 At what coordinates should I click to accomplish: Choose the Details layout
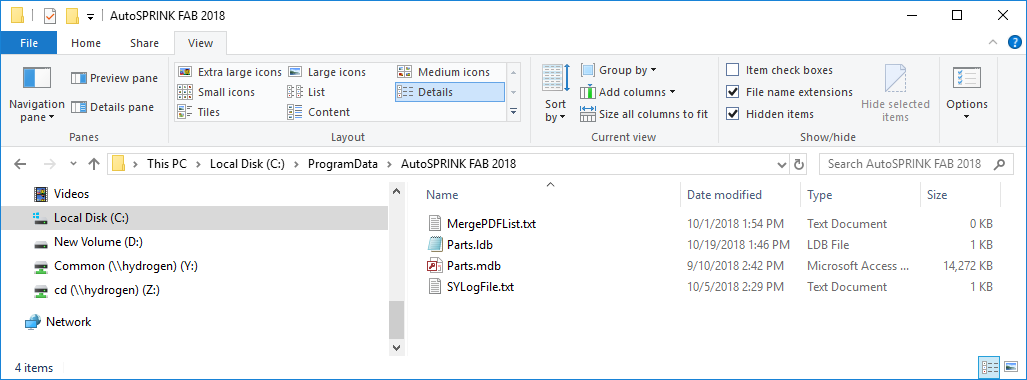click(450, 92)
